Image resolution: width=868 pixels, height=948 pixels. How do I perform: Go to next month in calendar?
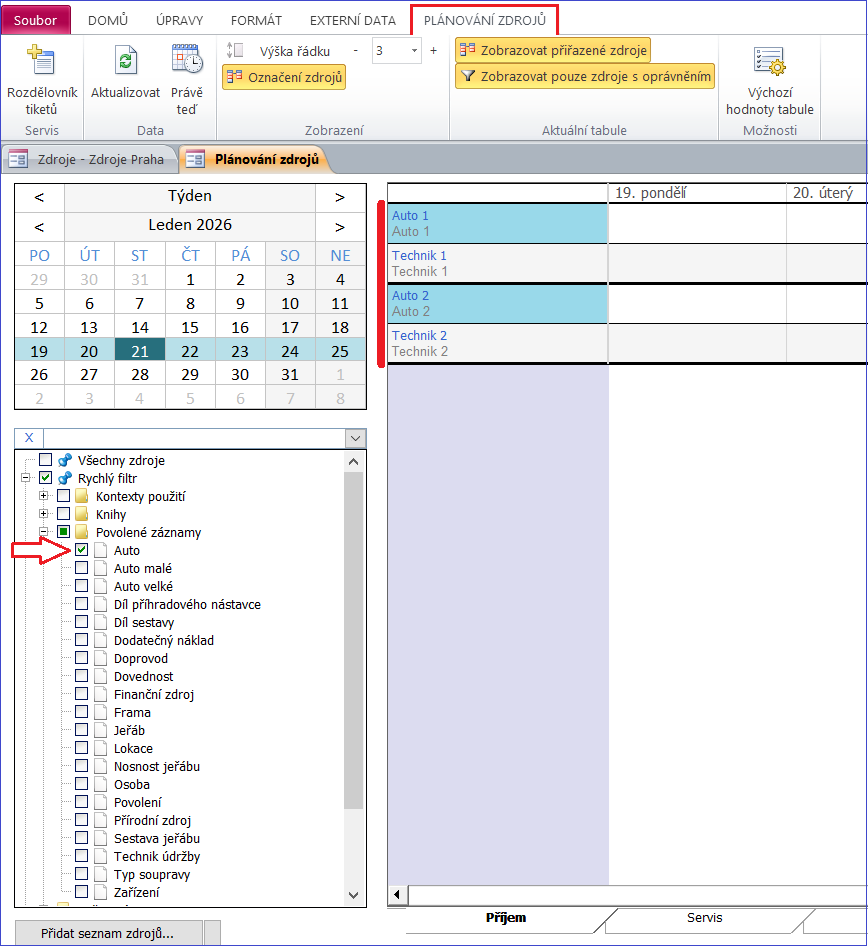(x=340, y=226)
